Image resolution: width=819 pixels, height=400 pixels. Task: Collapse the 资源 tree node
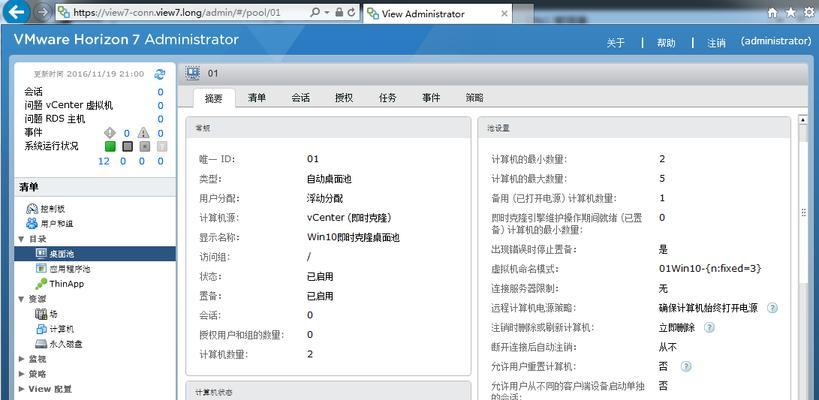tap(21, 299)
